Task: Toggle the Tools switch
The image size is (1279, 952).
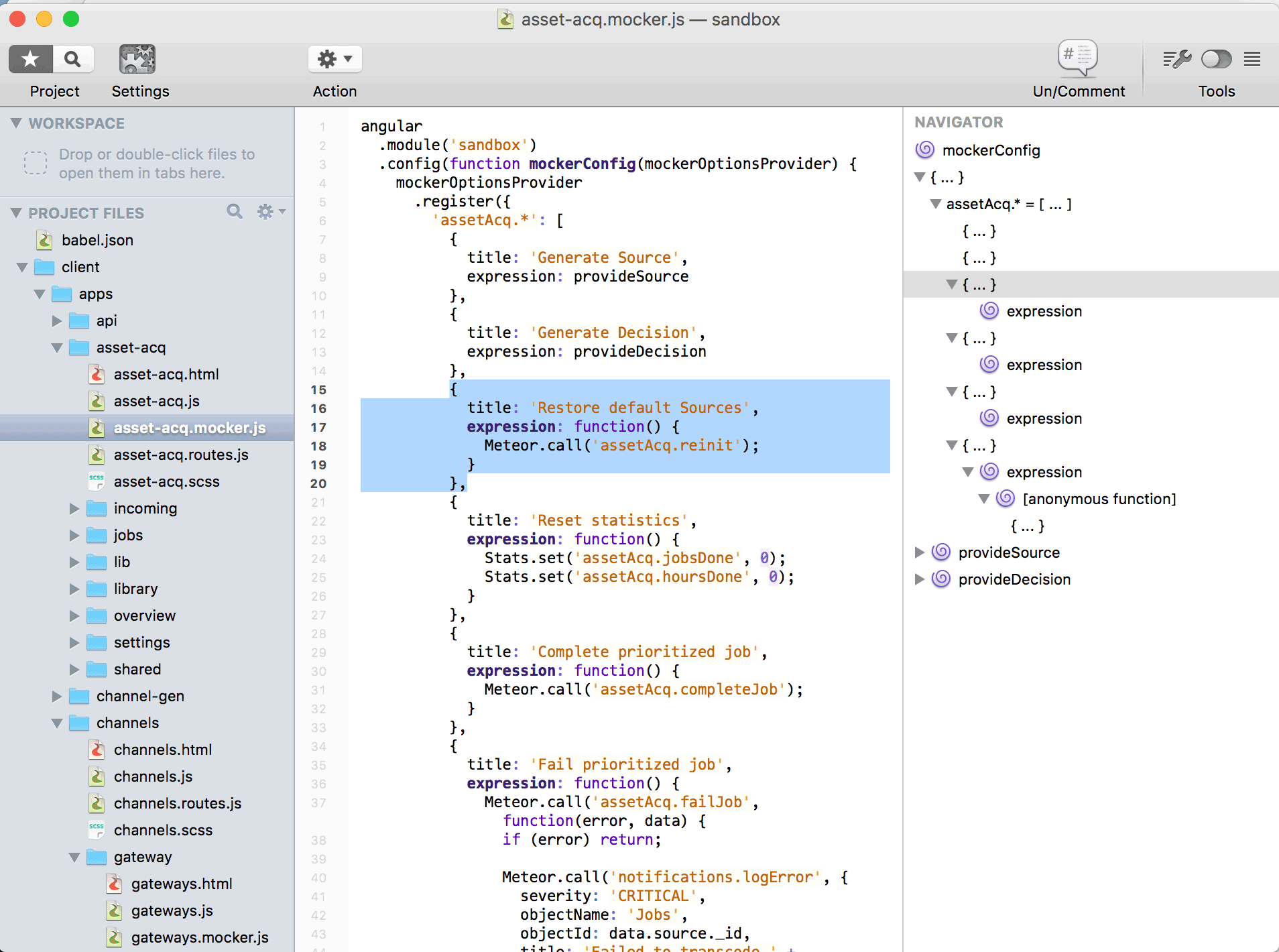Action: pos(1217,60)
